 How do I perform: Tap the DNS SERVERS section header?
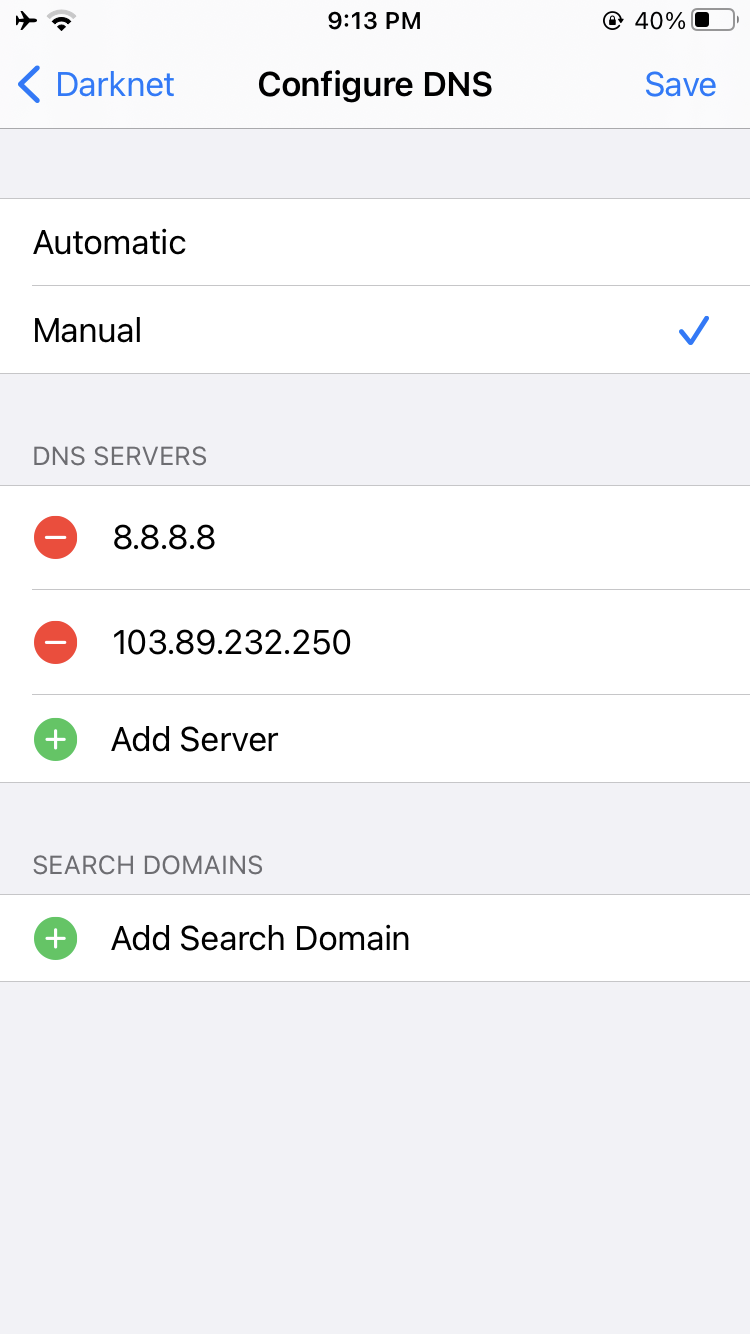[x=120, y=456]
